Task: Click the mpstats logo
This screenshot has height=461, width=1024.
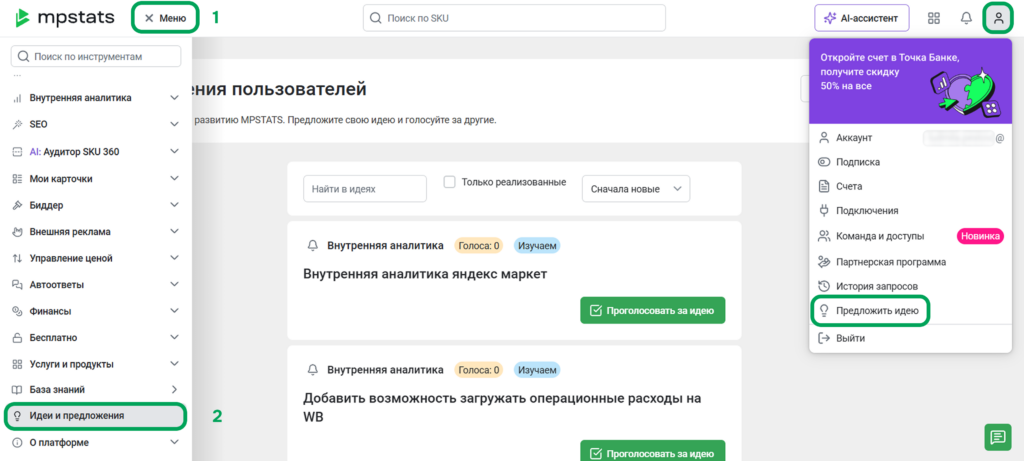Action: point(65,18)
